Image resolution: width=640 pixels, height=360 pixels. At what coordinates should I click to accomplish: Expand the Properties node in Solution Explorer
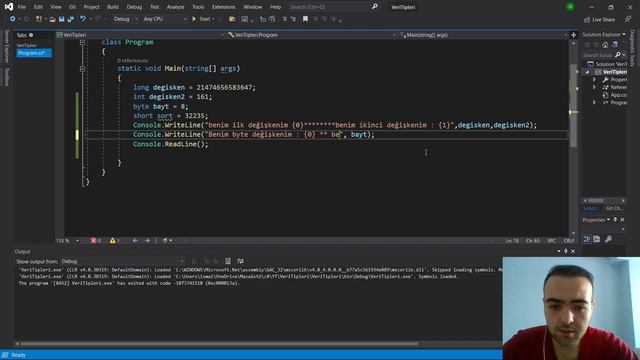coord(594,80)
